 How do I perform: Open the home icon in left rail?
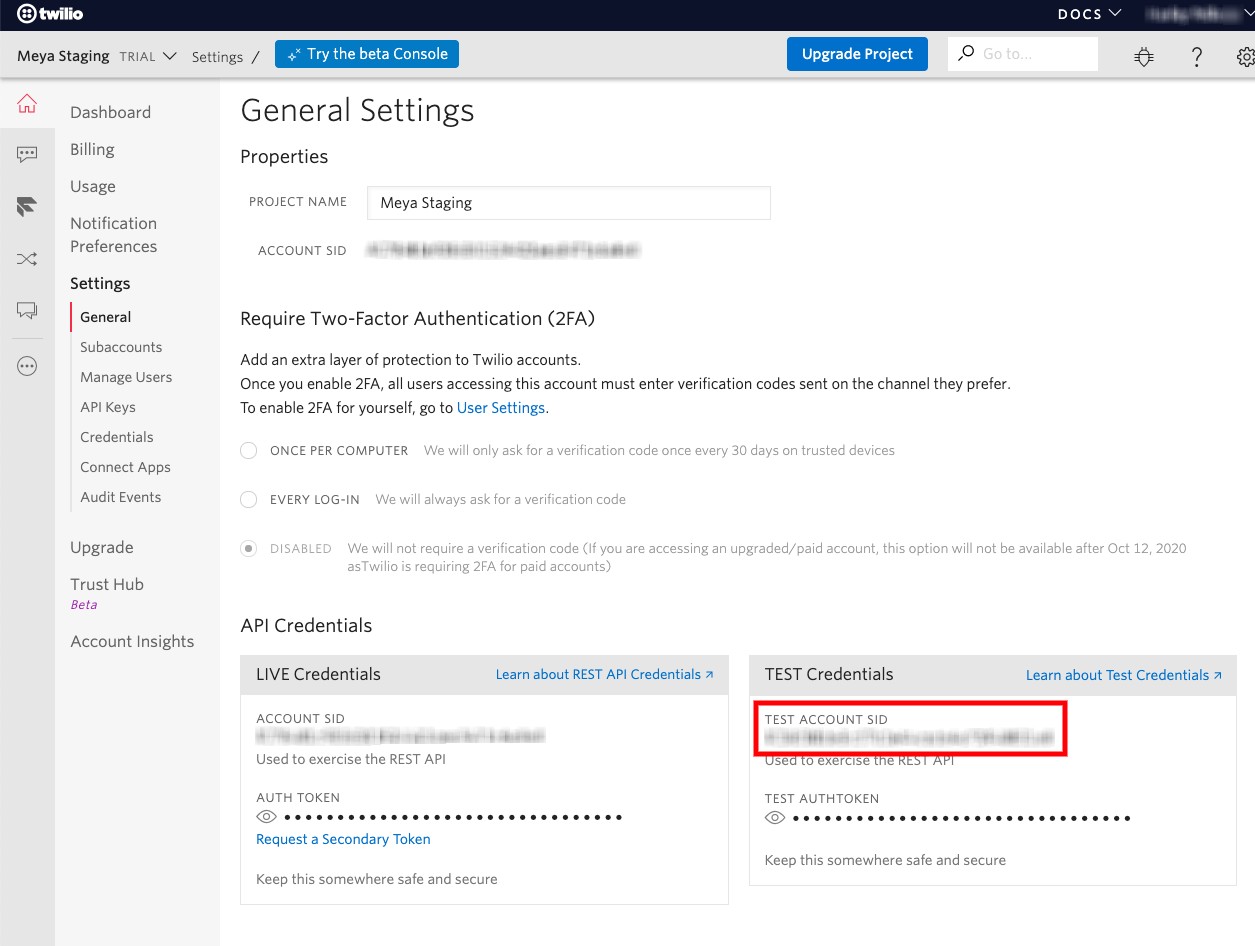coord(27,103)
